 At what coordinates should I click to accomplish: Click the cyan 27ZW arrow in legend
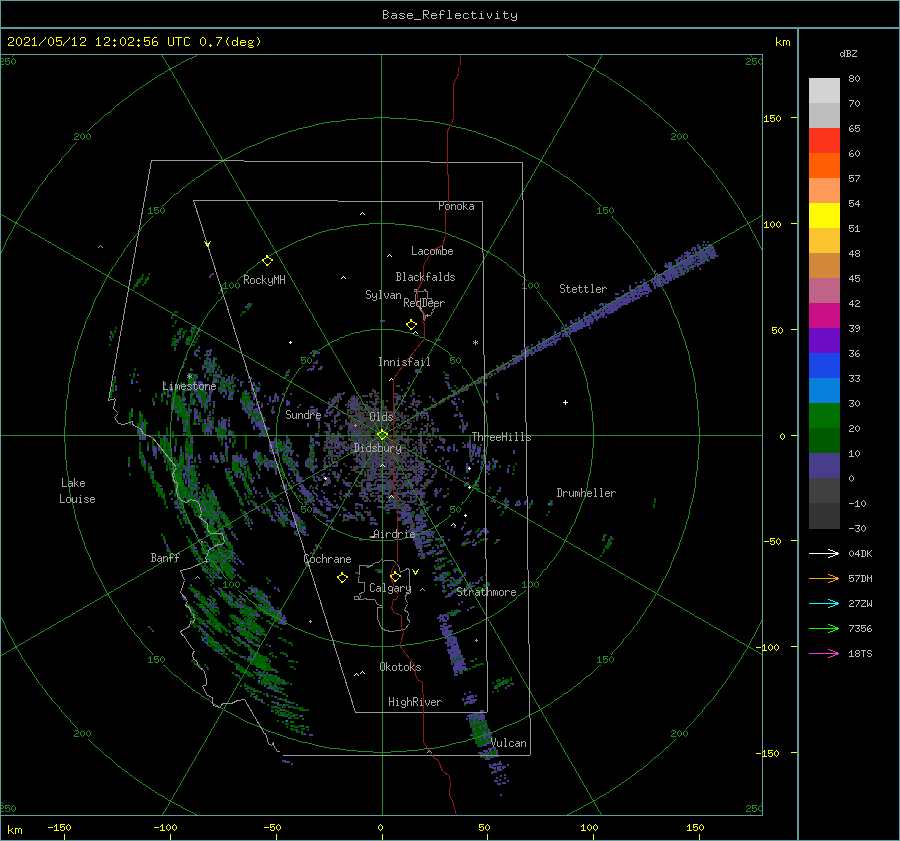[824, 603]
